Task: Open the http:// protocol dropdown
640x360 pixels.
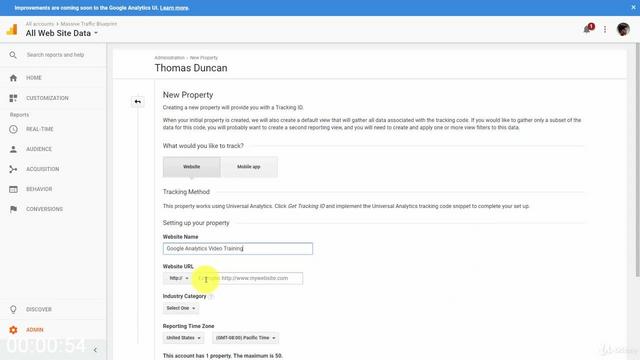Action: tap(179, 278)
